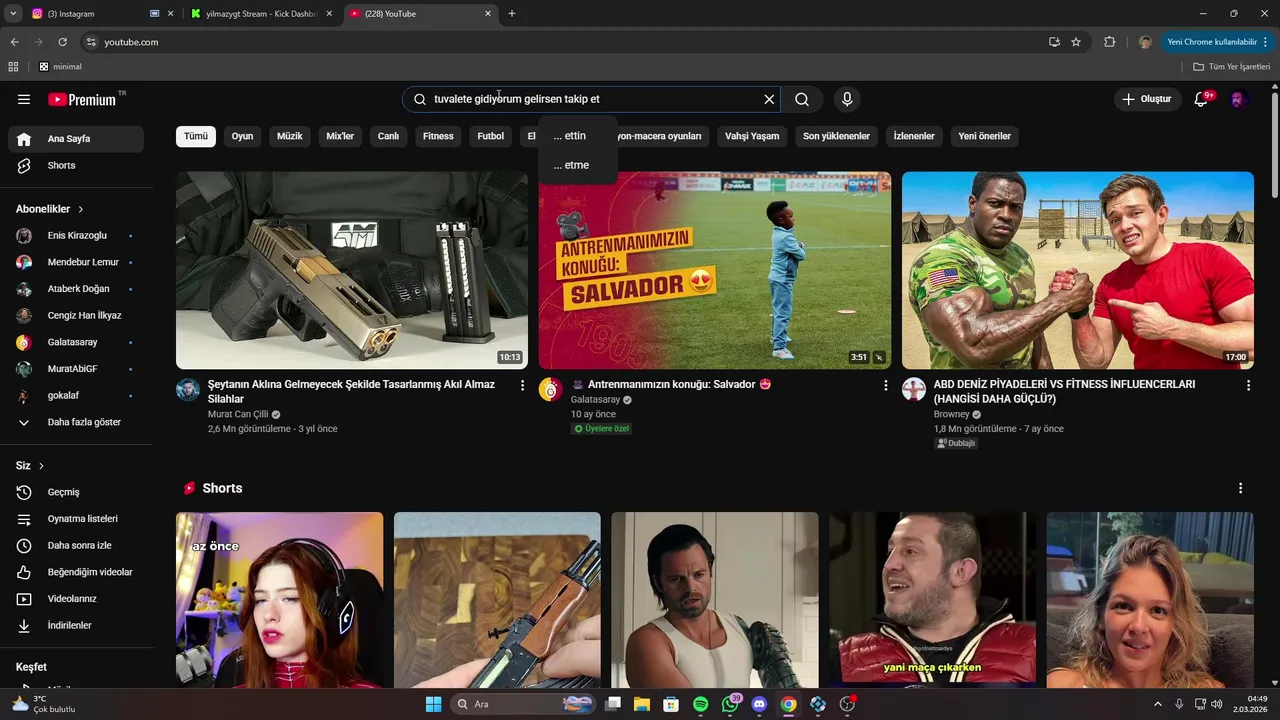Screen dimensions: 1280x720
Task: Open Beğendiğim videolar
Action: (76, 572)
